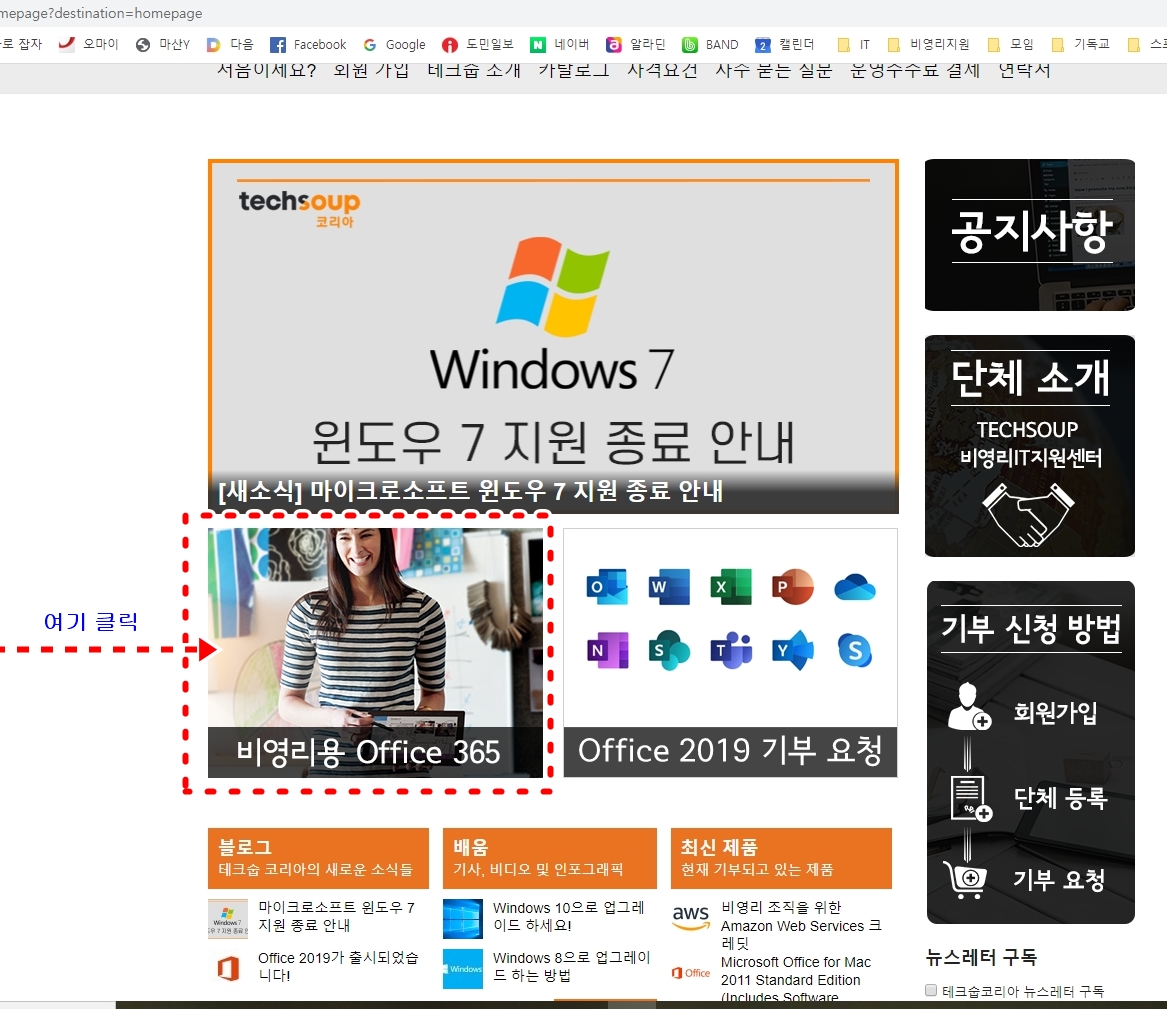Open the 공지사항 notice tile
Image resolution: width=1167 pixels, height=1009 pixels.
point(1029,234)
